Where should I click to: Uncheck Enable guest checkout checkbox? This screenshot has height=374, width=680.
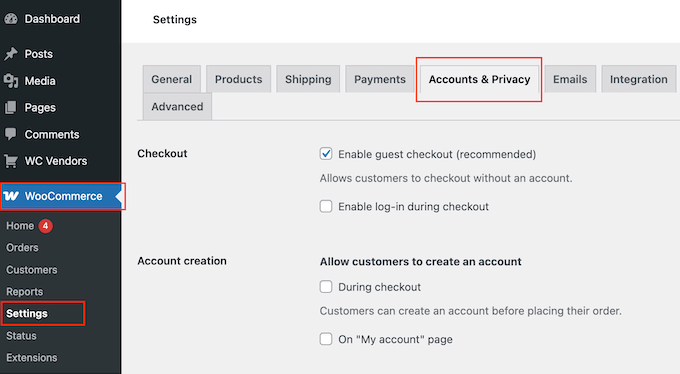pyautogui.click(x=326, y=154)
